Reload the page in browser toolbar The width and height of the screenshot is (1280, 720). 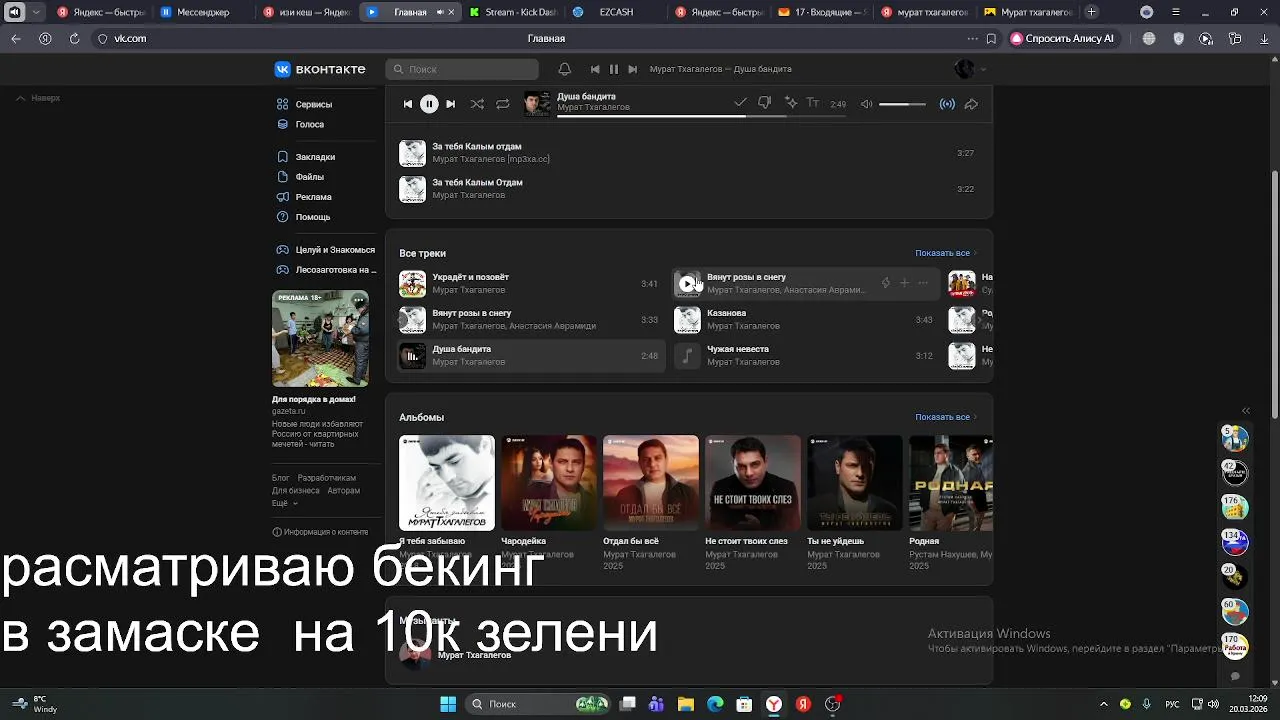[x=74, y=38]
